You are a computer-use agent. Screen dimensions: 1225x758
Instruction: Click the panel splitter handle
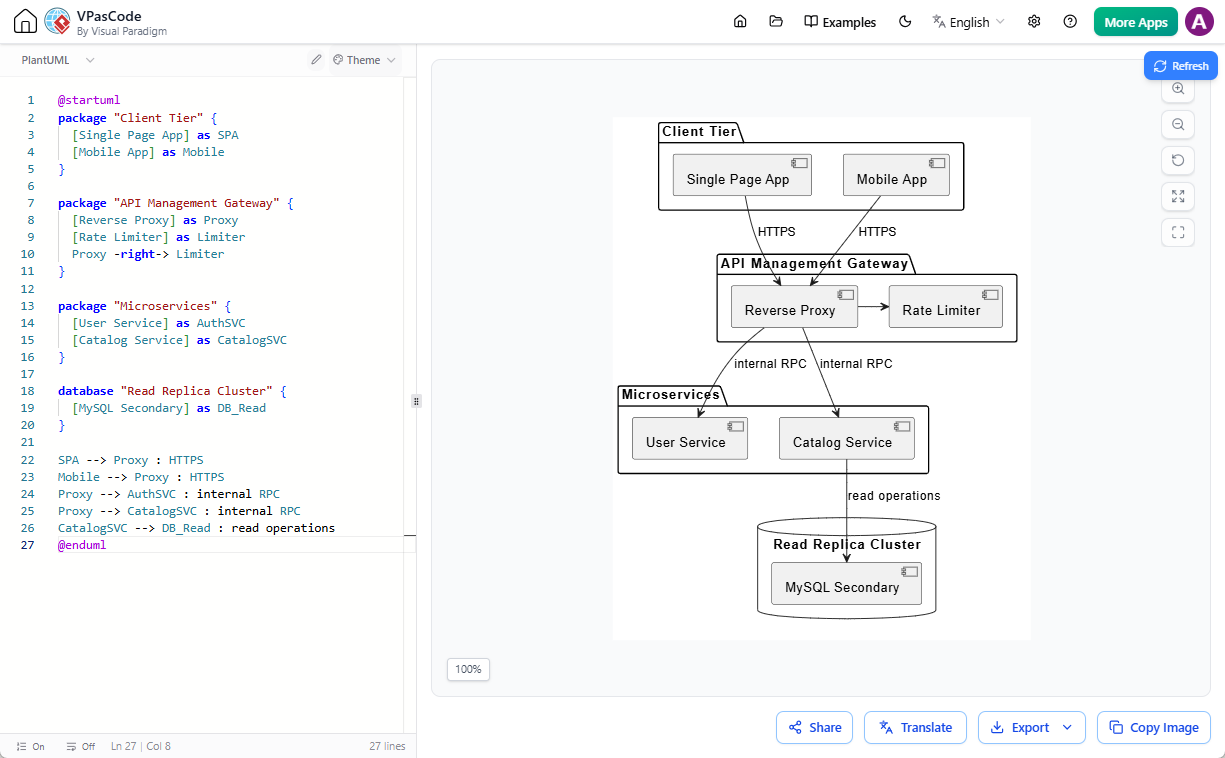[x=416, y=400]
